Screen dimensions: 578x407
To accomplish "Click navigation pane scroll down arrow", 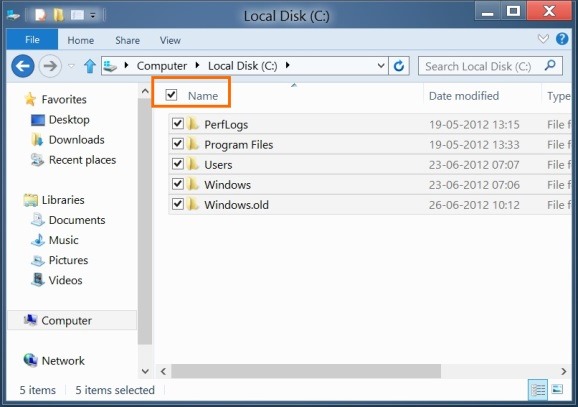I will [145, 371].
